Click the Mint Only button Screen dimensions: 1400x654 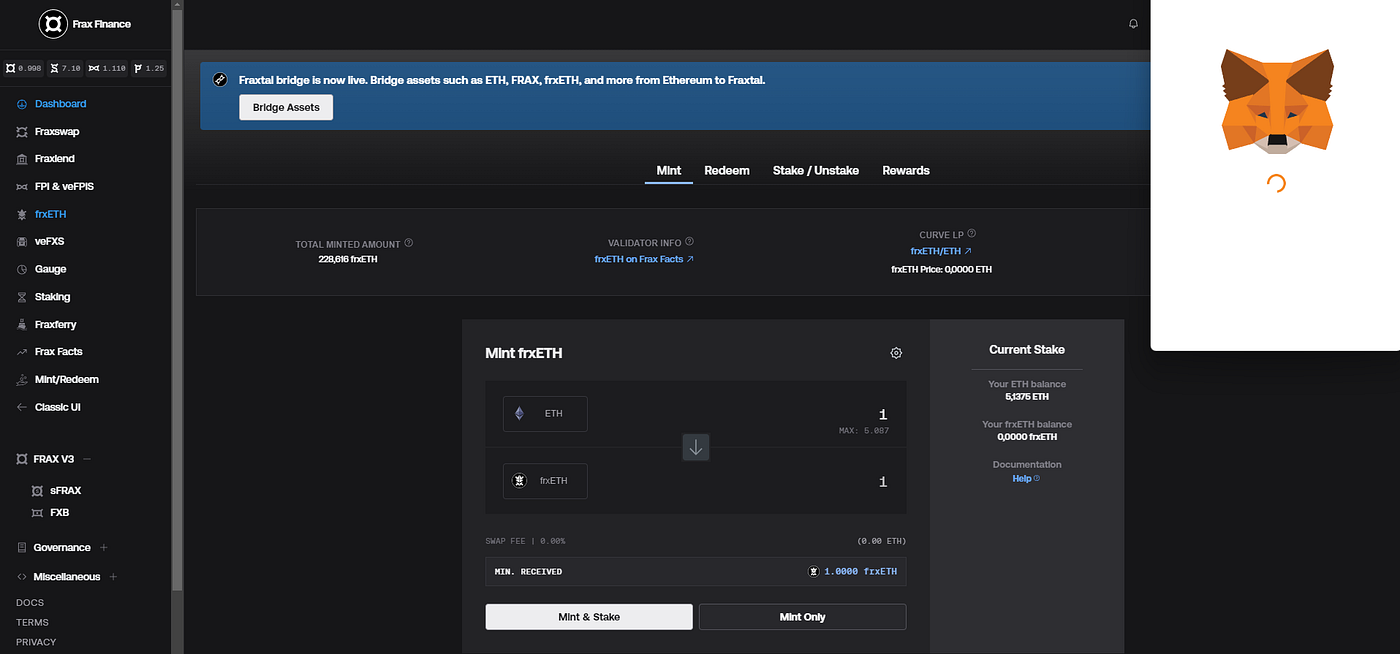802,617
